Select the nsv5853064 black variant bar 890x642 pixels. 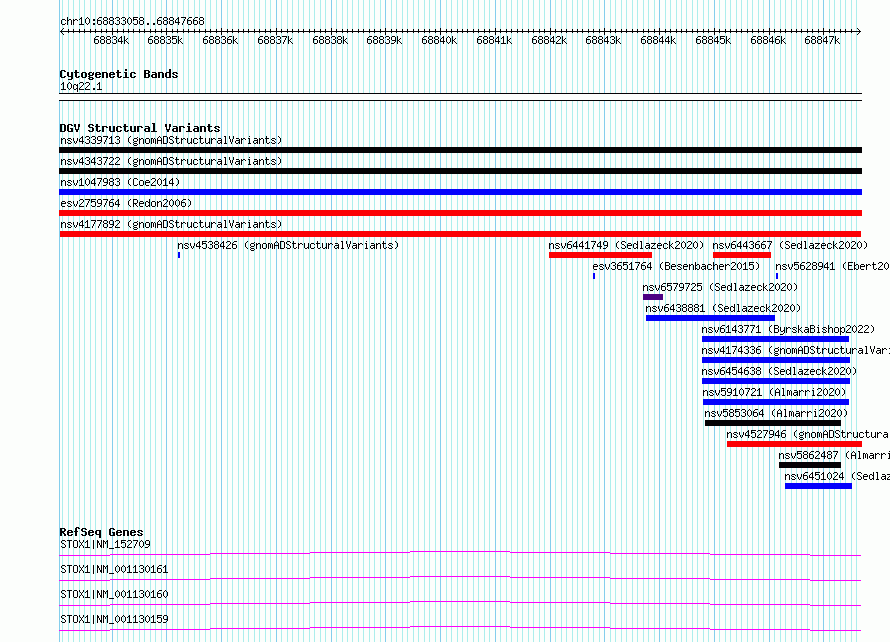[x=773, y=423]
